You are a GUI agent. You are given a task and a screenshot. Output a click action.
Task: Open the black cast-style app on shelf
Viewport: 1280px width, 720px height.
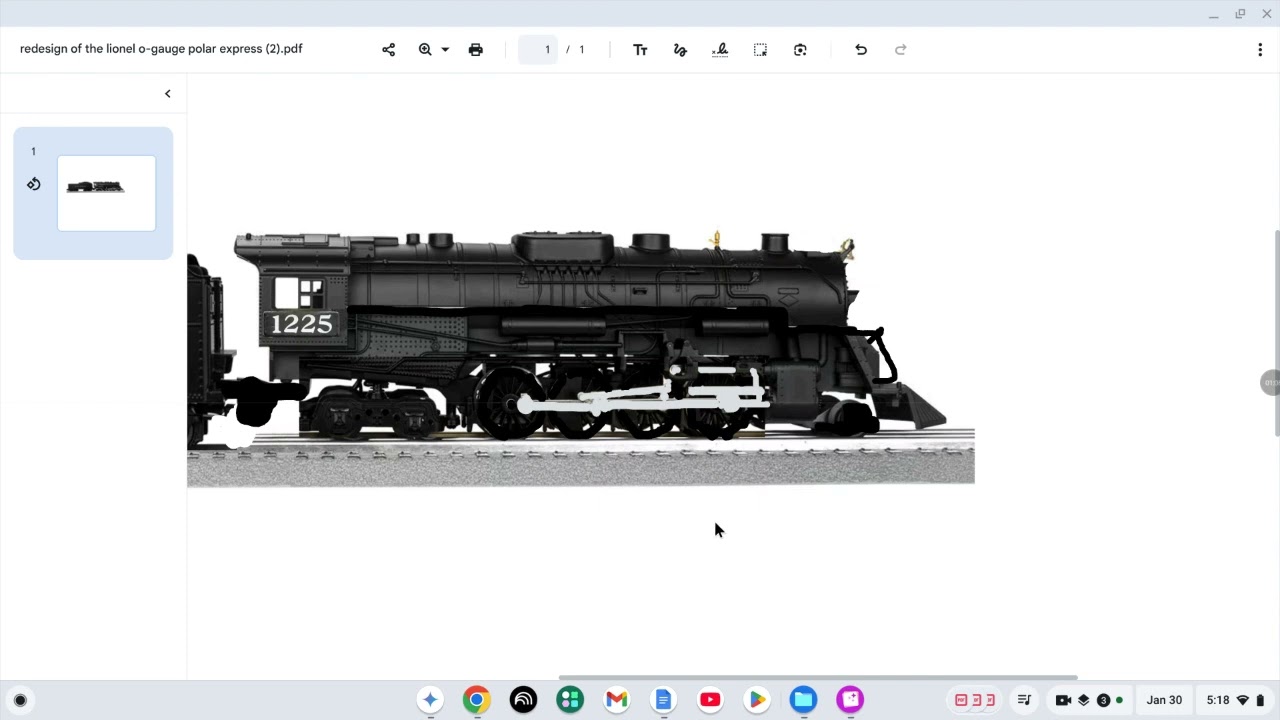523,700
